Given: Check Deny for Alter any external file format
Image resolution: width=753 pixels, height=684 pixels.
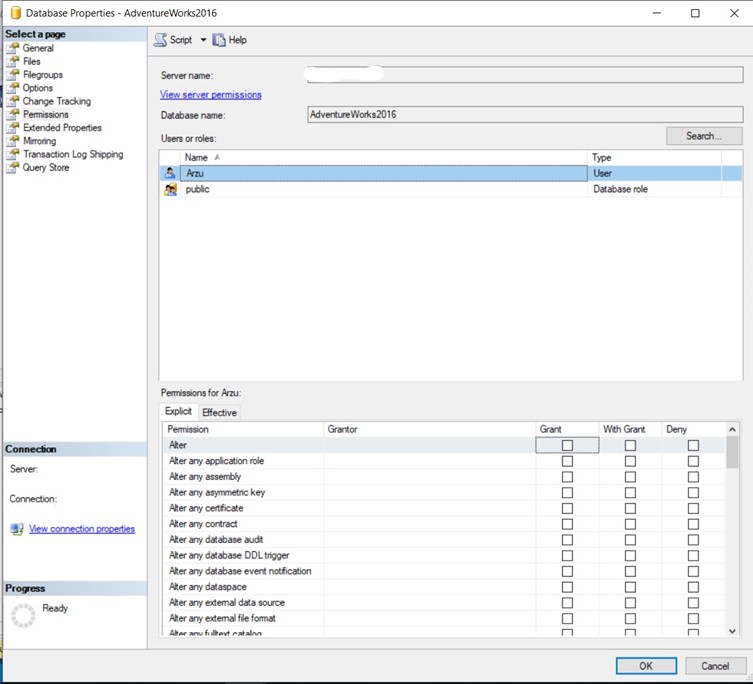Looking at the screenshot, I should point(693,619).
